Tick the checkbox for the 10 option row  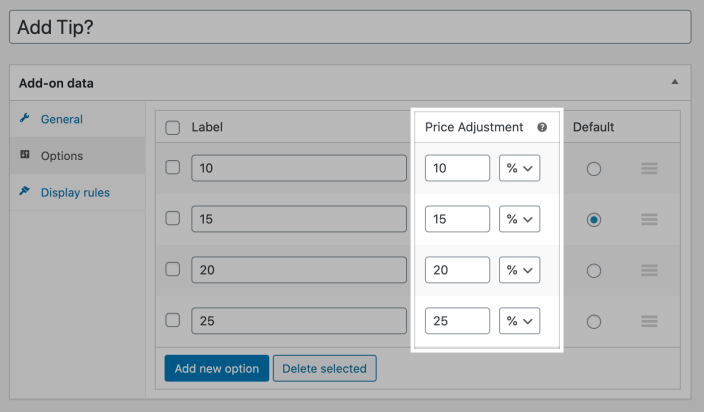point(172,169)
